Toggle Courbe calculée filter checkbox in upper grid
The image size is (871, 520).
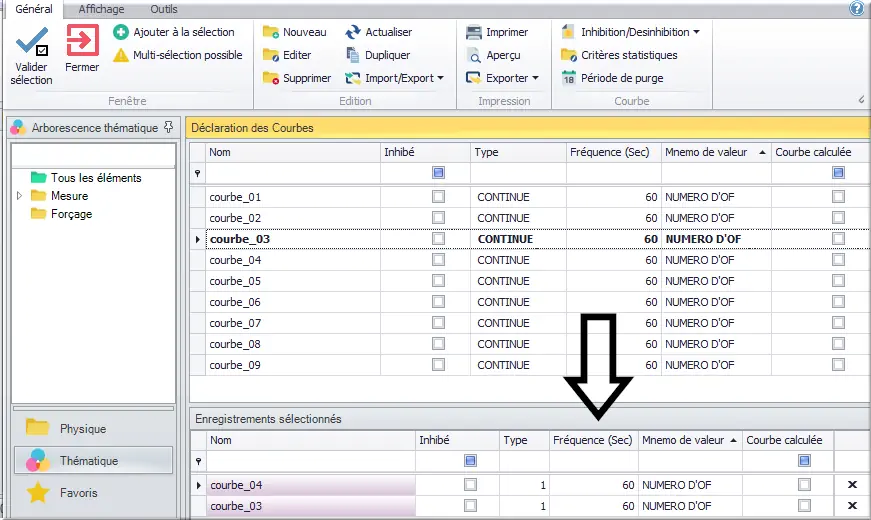pyautogui.click(x=838, y=173)
